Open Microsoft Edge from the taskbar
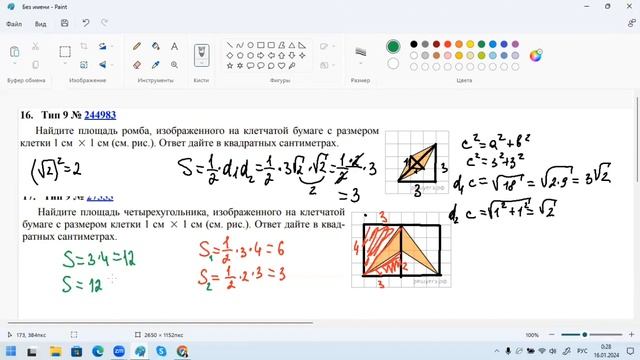Screen dimensions: 640x360 [x=98, y=351]
